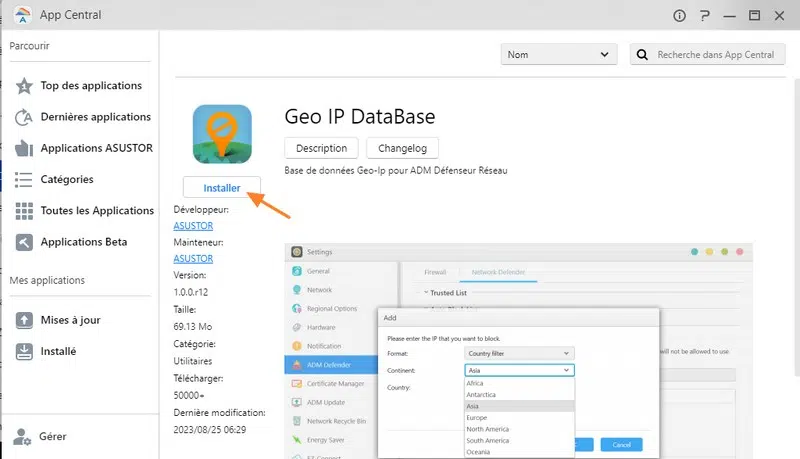Click the Geo IP DataBase app icon
The height and width of the screenshot is (459, 800).
point(222,134)
